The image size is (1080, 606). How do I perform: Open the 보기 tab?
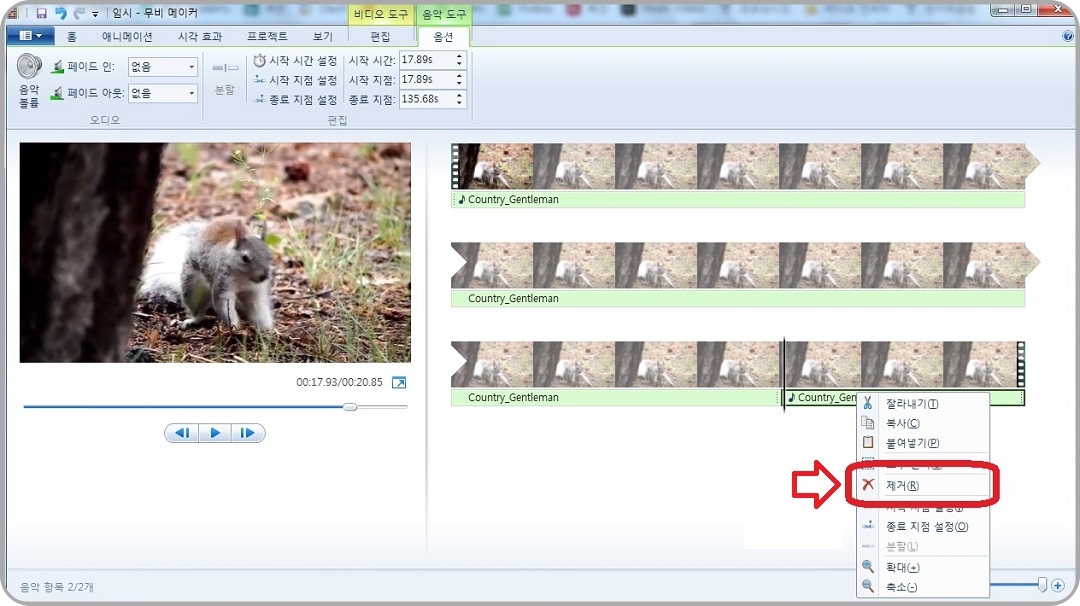click(322, 36)
